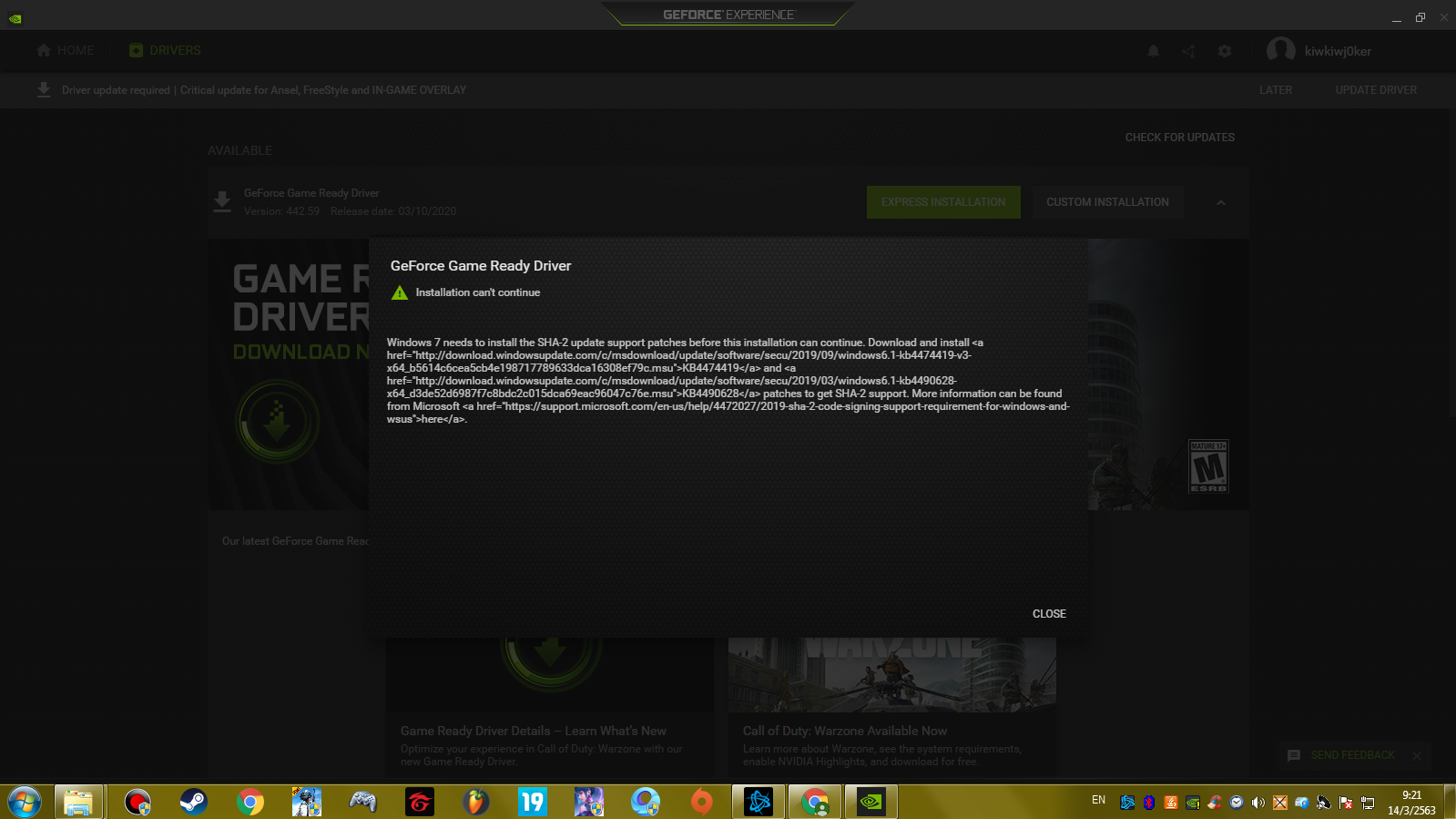Click the Bluetooth tray icon
Viewport: 1456px width, 819px height.
1149,803
